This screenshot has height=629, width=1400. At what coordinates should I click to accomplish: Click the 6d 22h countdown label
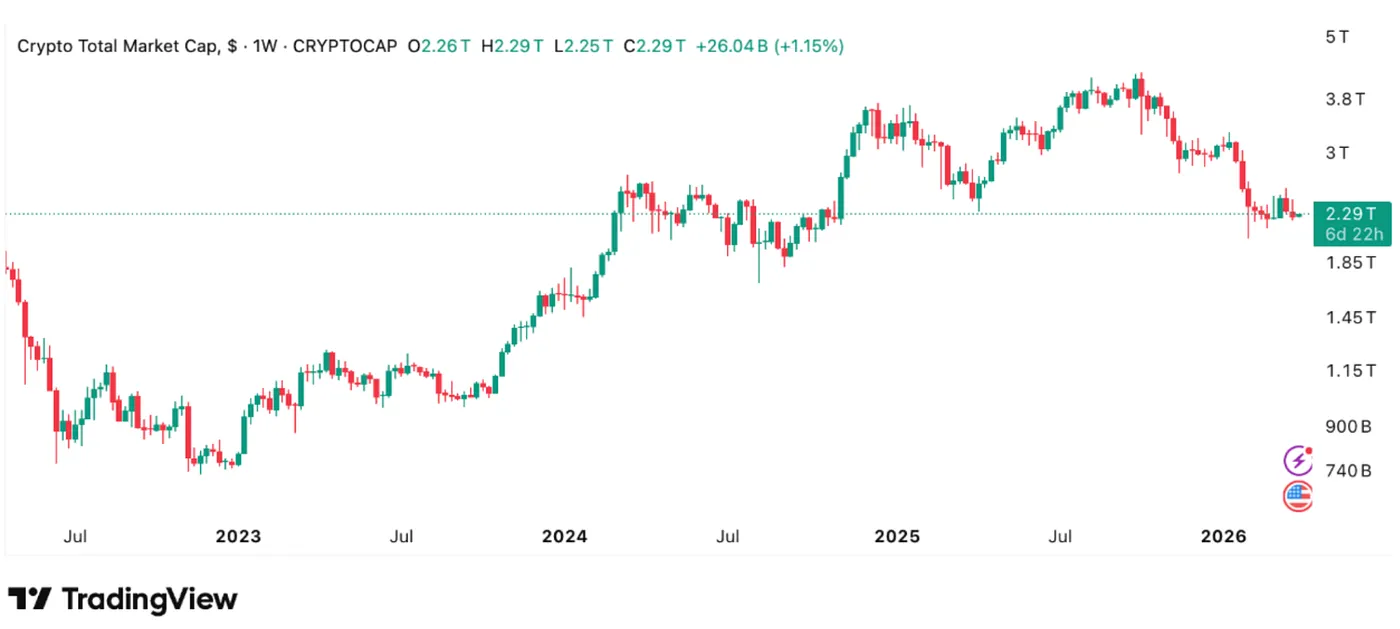pos(1354,234)
